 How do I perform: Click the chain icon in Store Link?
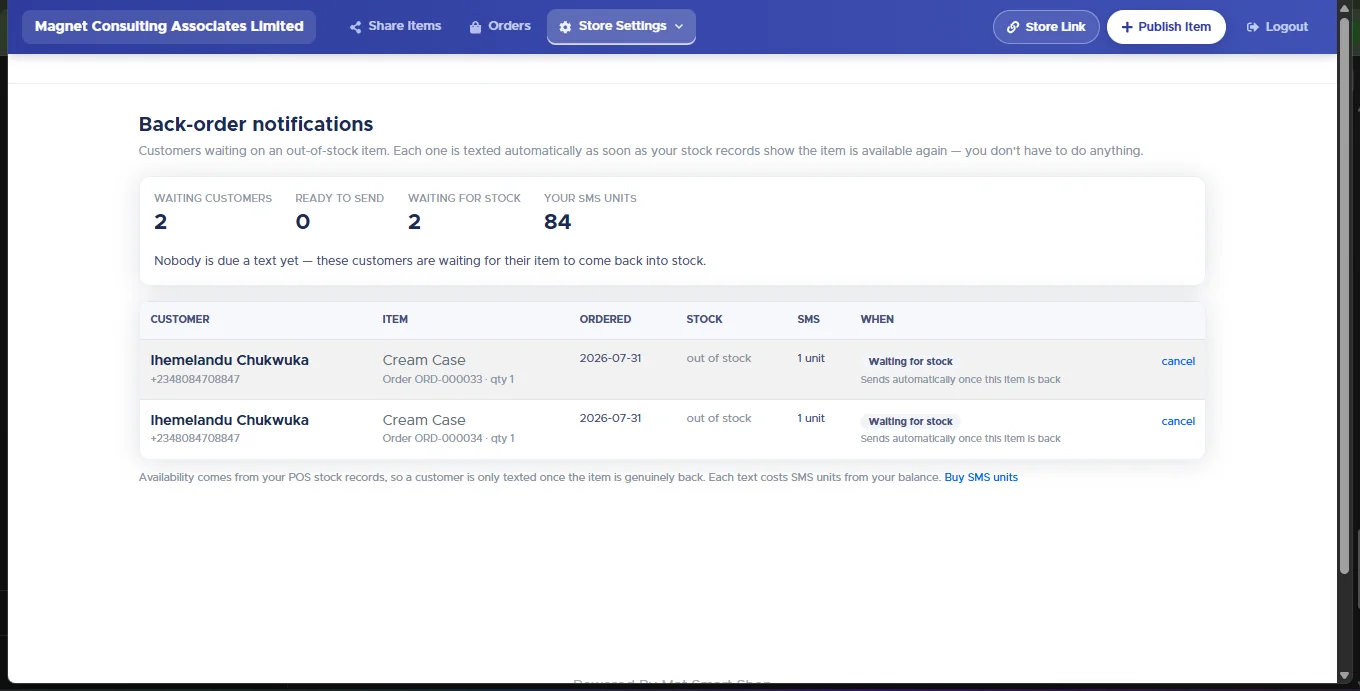point(1013,27)
